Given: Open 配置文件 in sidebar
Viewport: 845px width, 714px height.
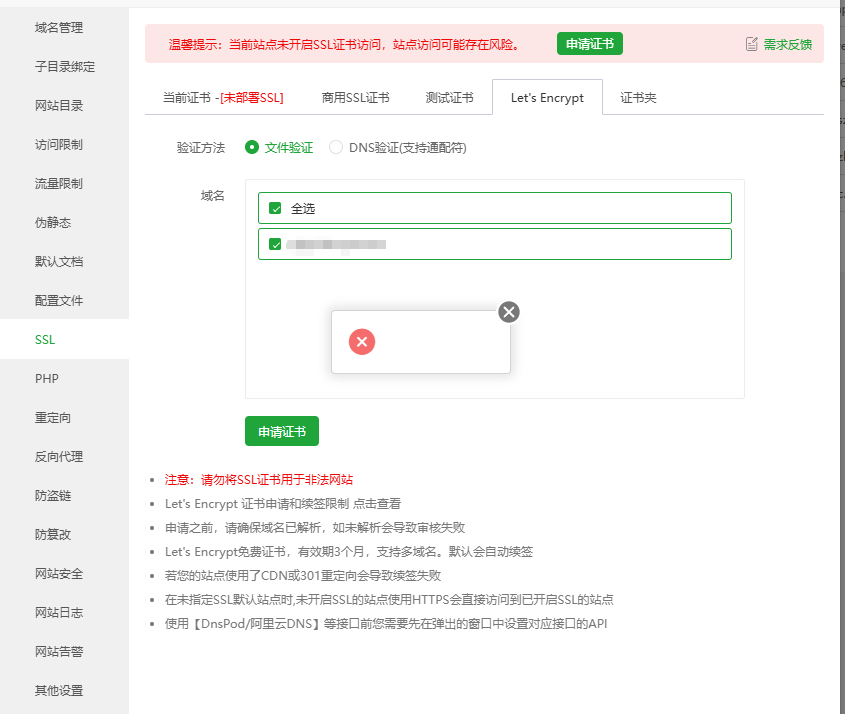Looking at the screenshot, I should (x=59, y=300).
